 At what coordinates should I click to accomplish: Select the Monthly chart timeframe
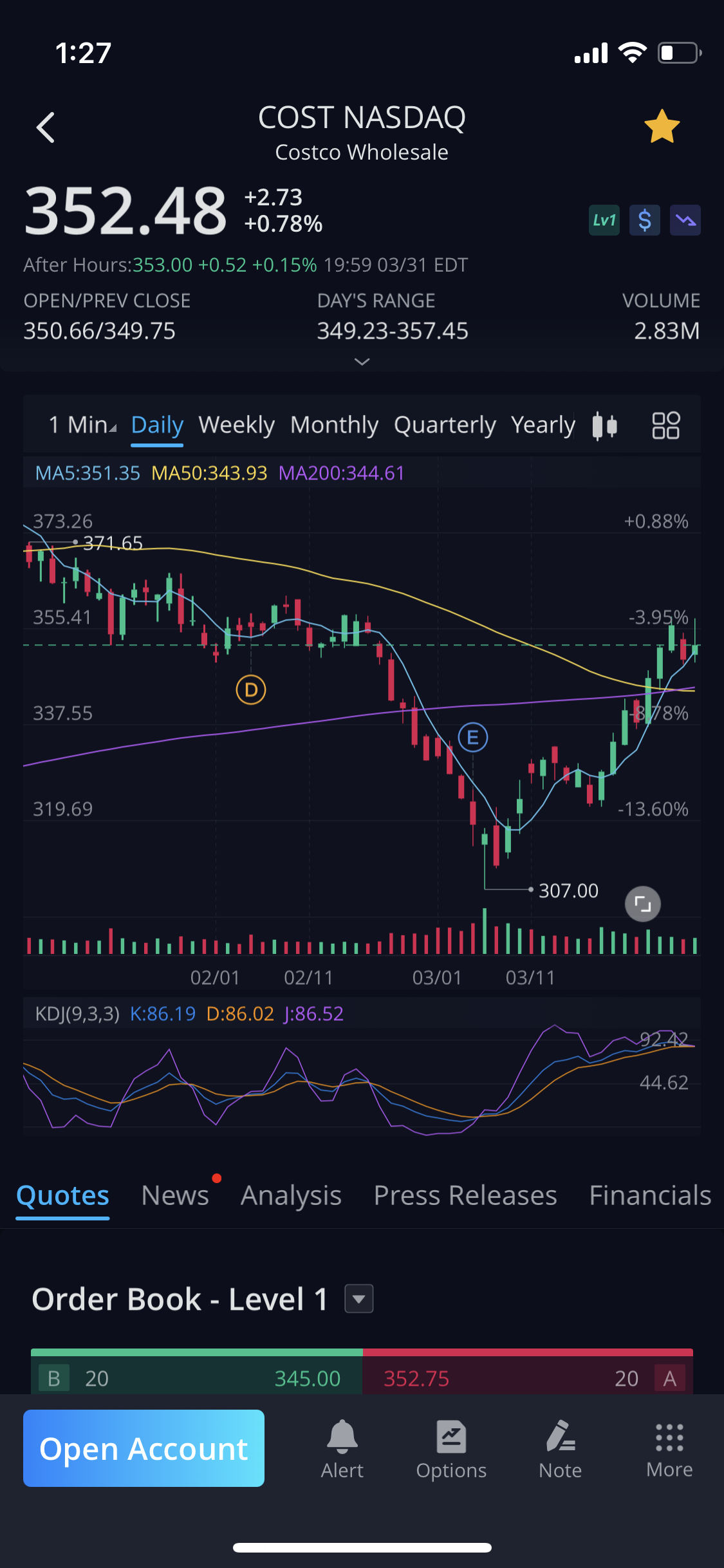334,425
